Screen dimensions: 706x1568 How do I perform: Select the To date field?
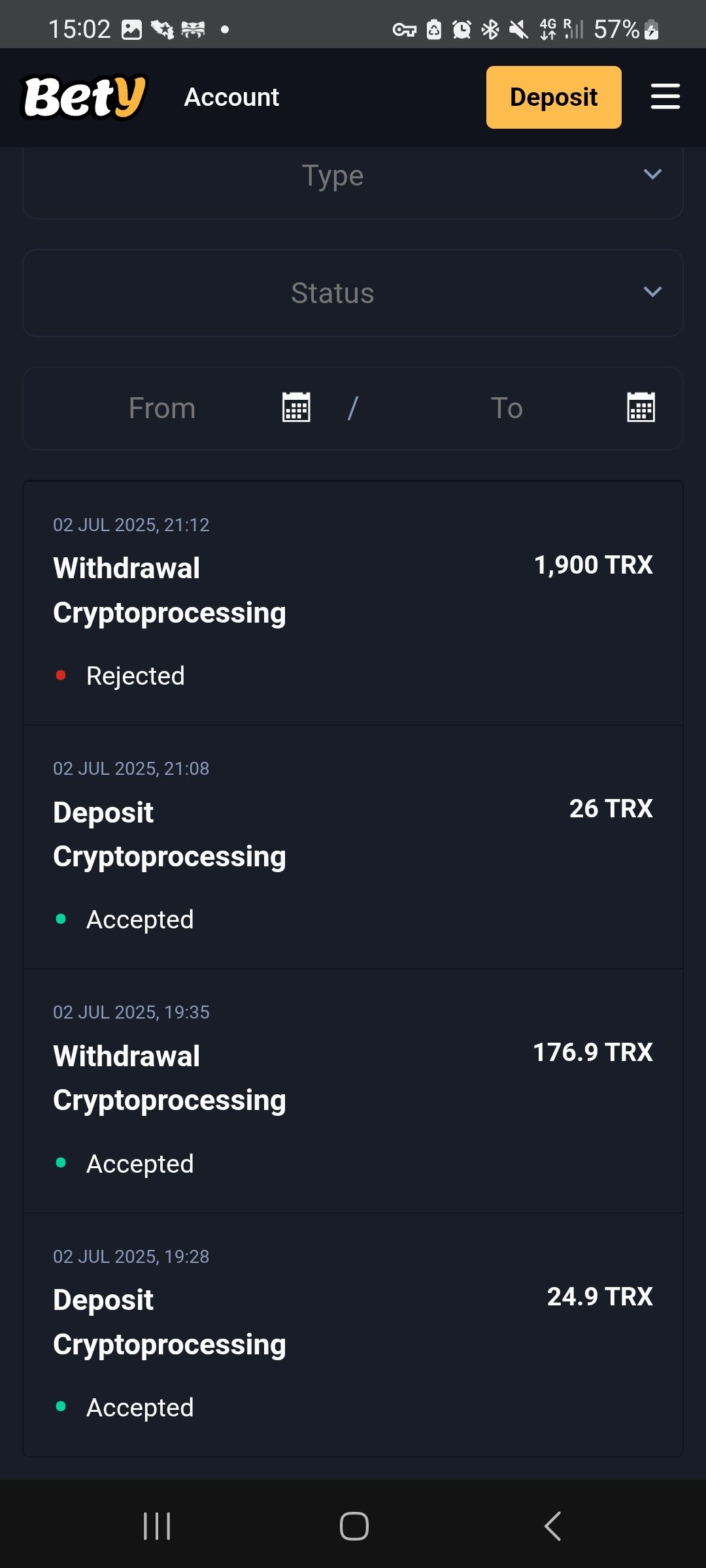coord(507,408)
